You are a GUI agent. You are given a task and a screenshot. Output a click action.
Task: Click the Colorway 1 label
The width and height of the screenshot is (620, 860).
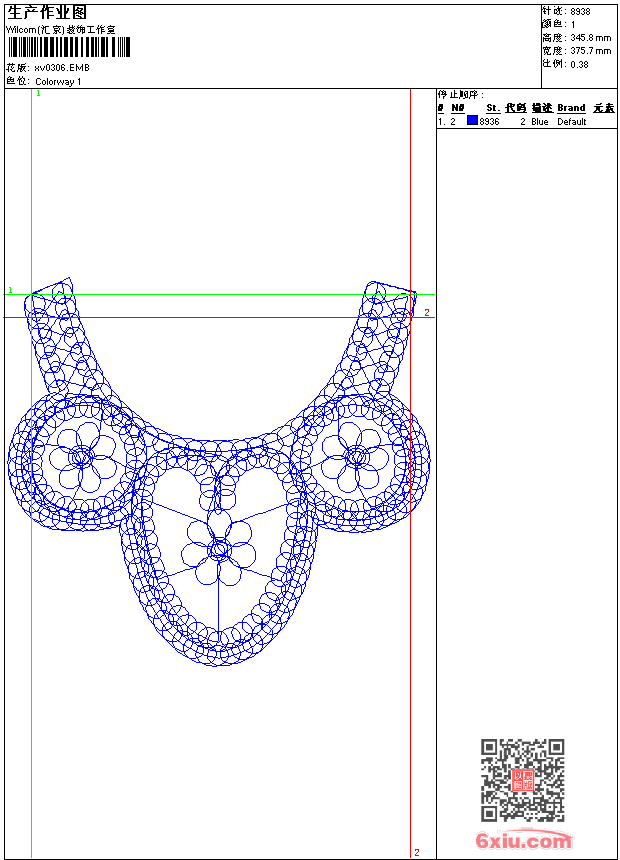(58, 81)
